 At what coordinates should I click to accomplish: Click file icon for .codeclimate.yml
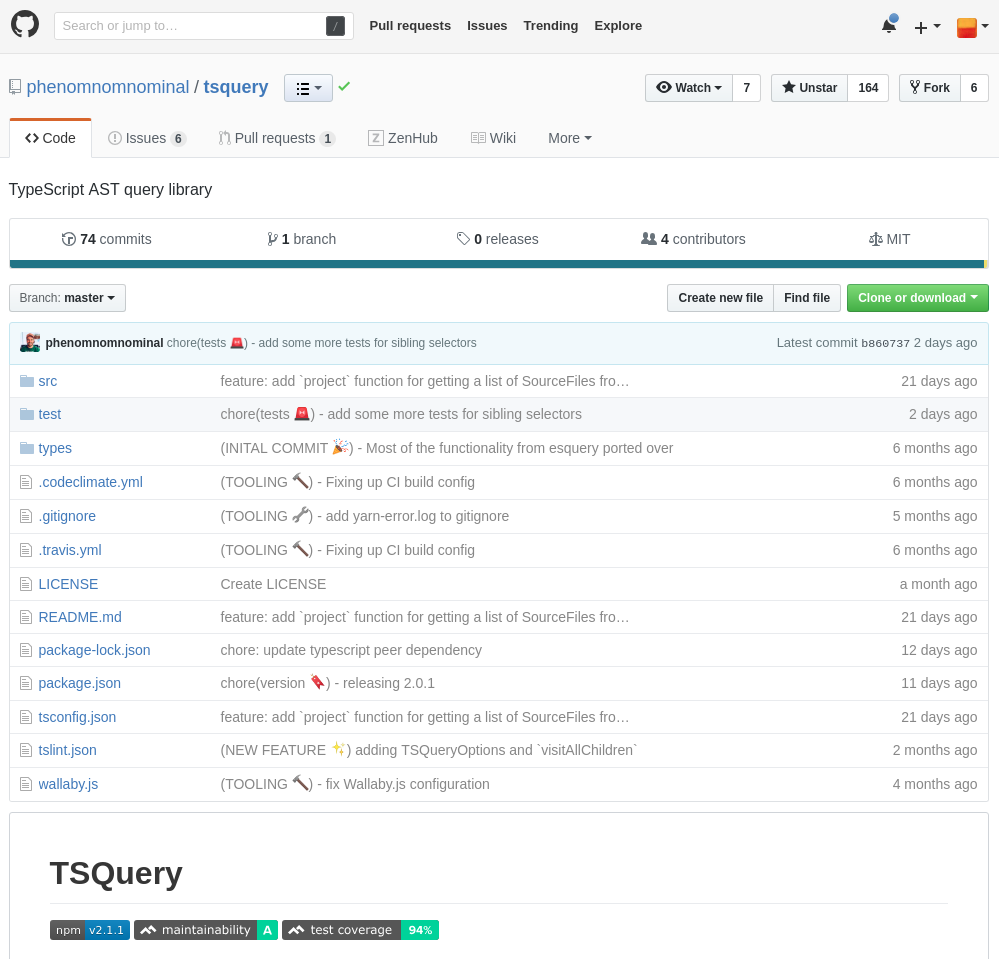pos(25,482)
